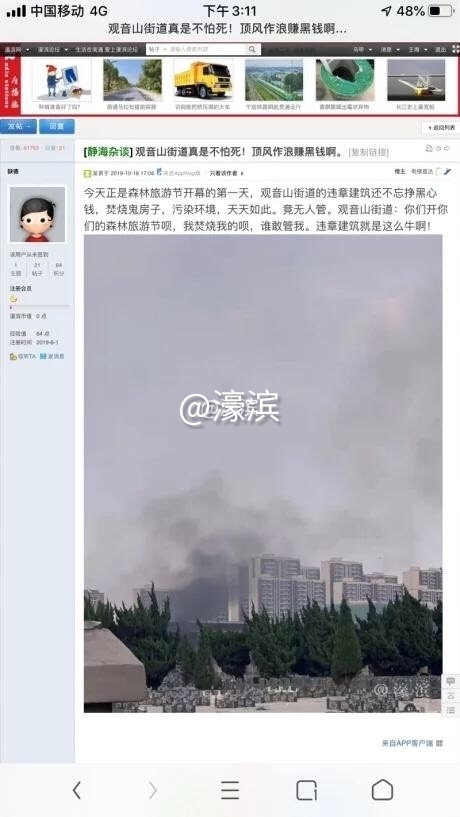Expand the 帖子 search type dropdown

tap(157, 49)
